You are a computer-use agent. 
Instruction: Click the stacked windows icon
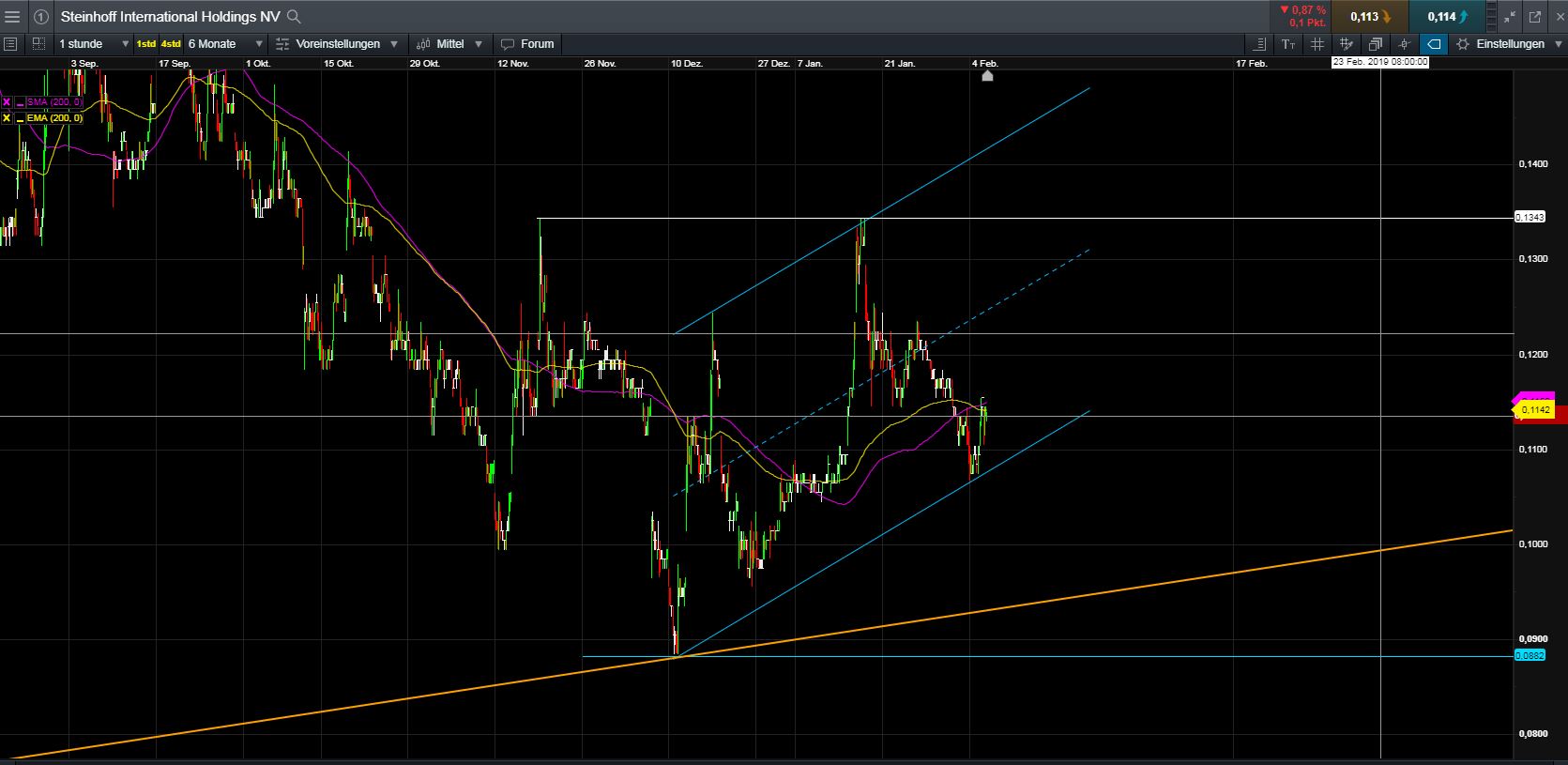pos(1375,44)
